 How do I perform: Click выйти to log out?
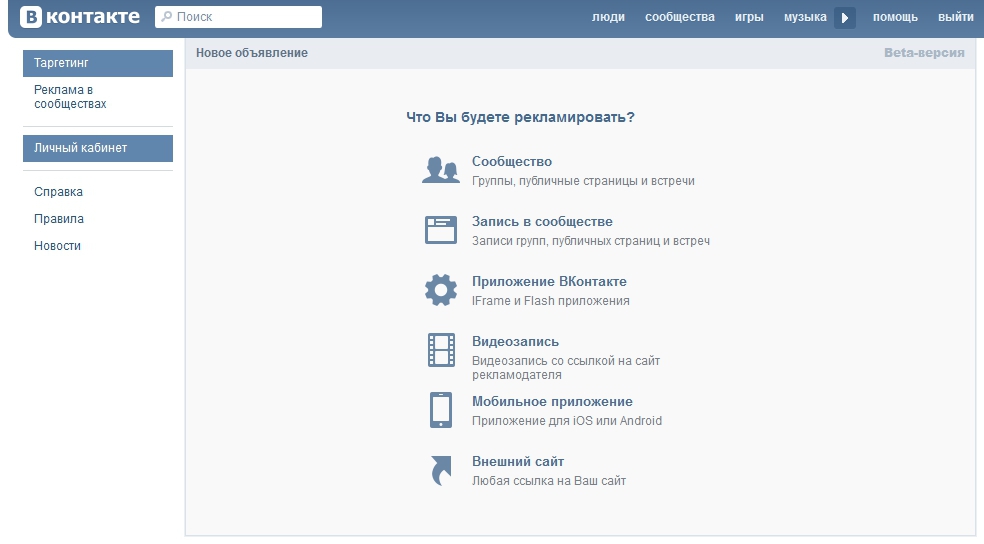955,17
